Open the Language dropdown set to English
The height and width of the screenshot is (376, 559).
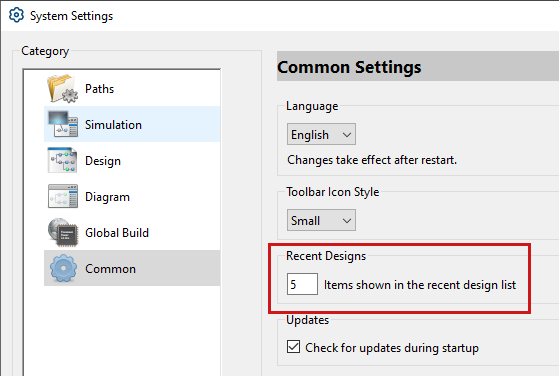(321, 134)
